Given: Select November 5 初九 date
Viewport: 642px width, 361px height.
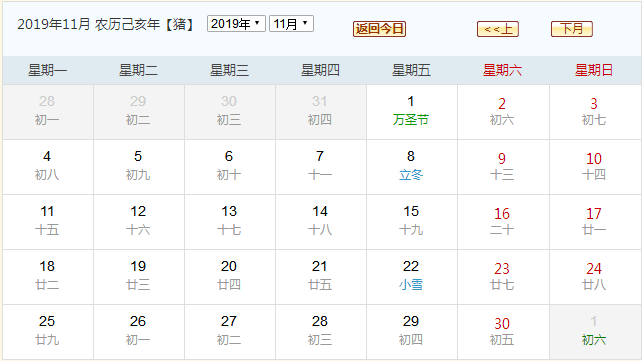Looking at the screenshot, I should [x=138, y=167].
